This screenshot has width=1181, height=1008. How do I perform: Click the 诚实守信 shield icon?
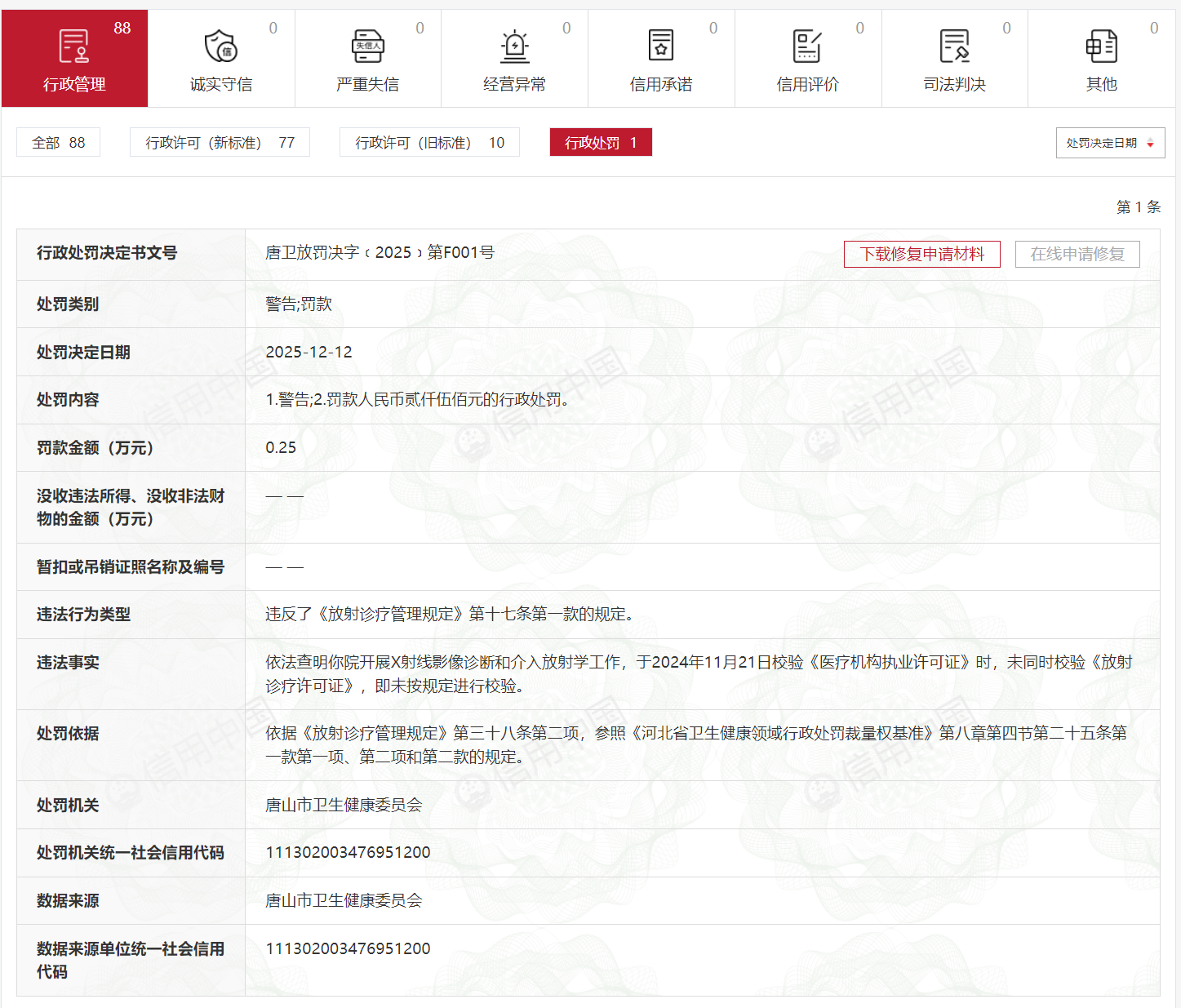(220, 46)
